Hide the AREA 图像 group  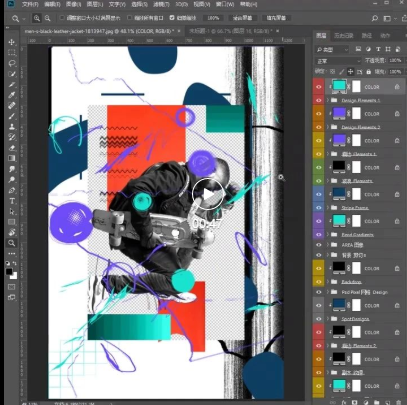tap(319, 245)
